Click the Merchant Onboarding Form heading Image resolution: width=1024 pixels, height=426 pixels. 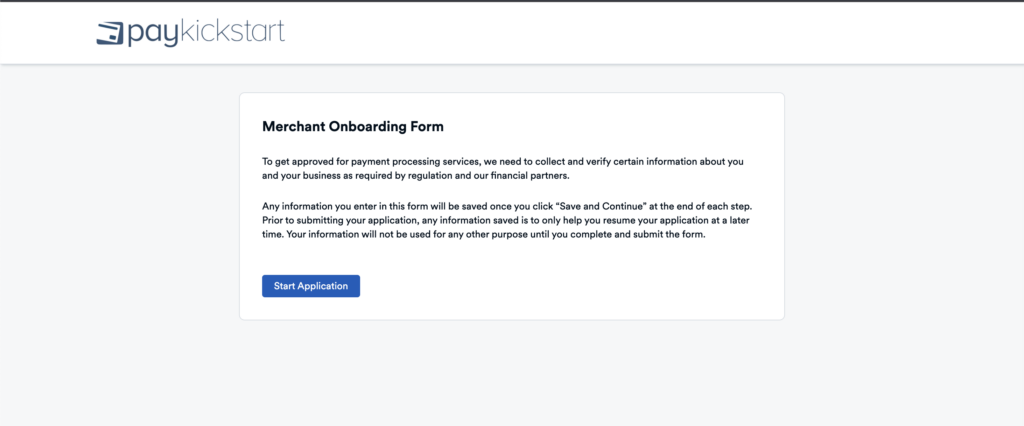pyautogui.click(x=352, y=127)
